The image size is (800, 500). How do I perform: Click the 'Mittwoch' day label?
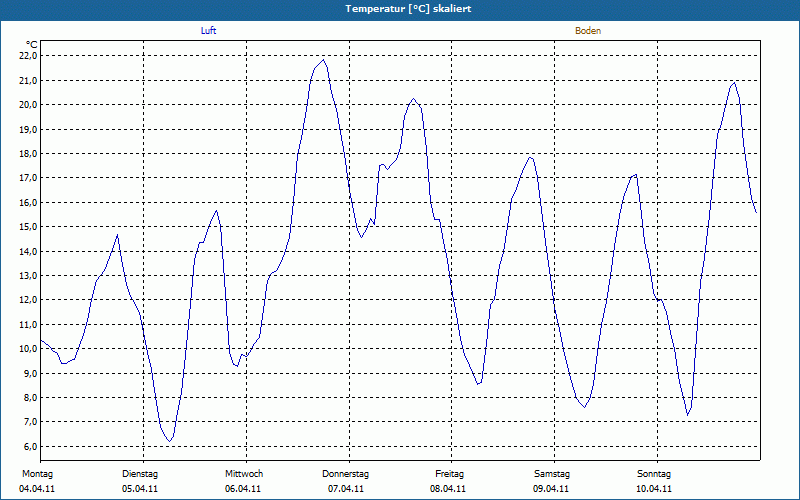pos(244,474)
